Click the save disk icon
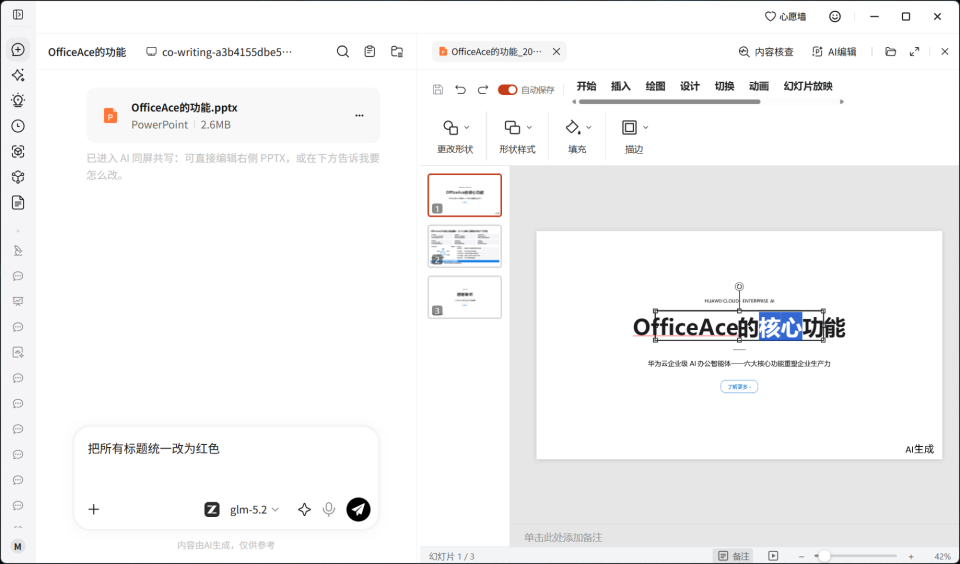 [x=438, y=89]
